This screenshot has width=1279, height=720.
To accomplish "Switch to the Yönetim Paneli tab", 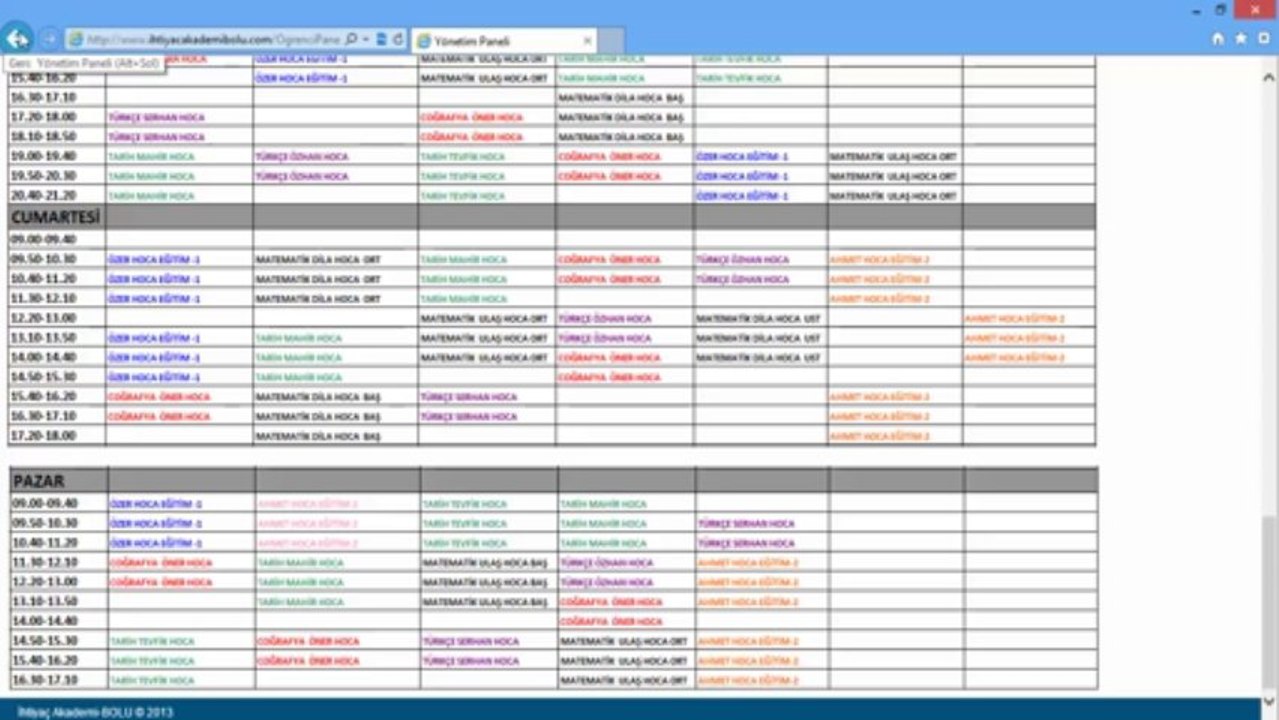I will pyautogui.click(x=504, y=41).
